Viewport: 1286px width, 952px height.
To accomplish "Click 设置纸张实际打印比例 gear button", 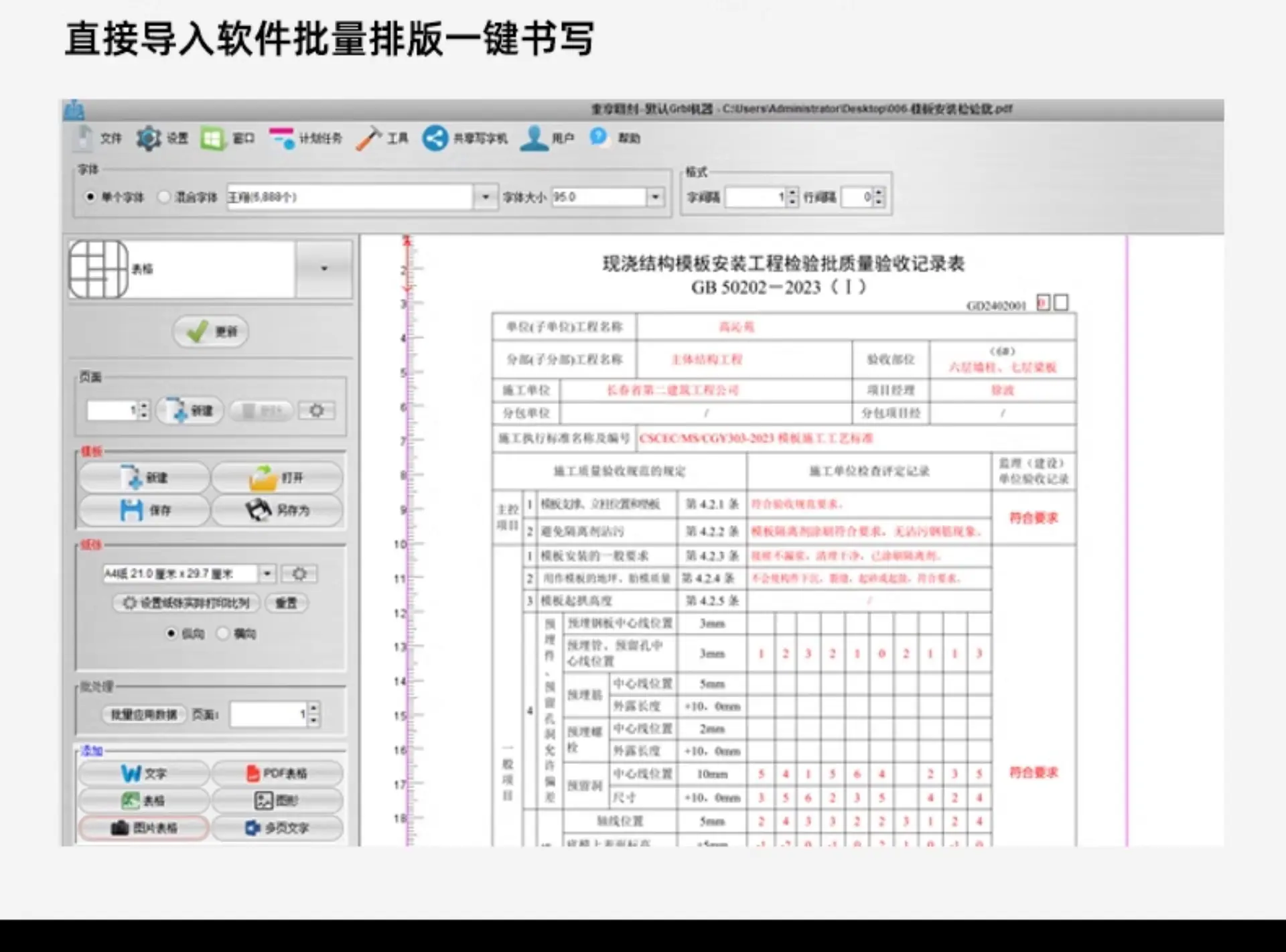I will (187, 603).
